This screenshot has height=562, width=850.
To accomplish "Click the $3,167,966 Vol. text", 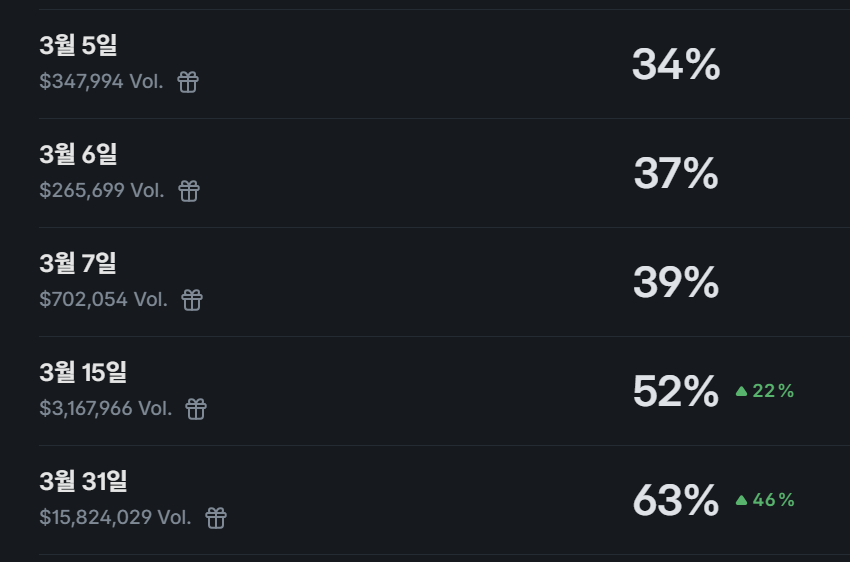I will coord(106,409).
